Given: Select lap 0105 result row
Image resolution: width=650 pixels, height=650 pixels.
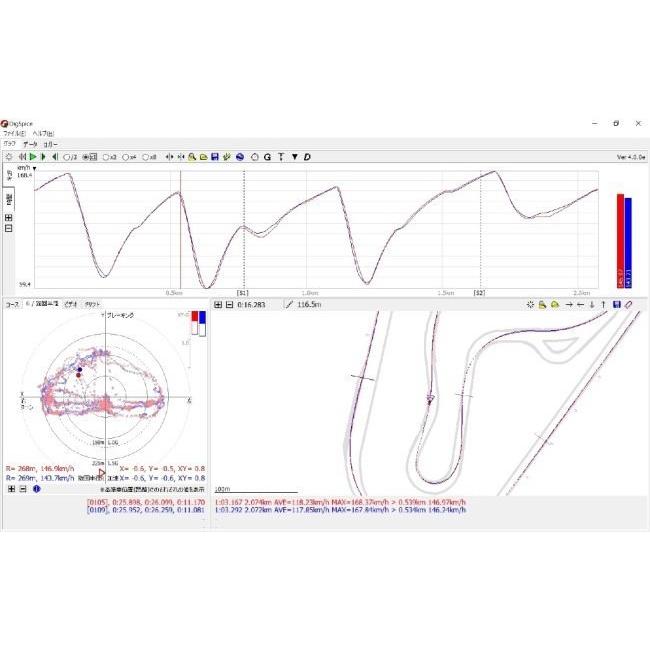Looking at the screenshot, I should [148, 501].
